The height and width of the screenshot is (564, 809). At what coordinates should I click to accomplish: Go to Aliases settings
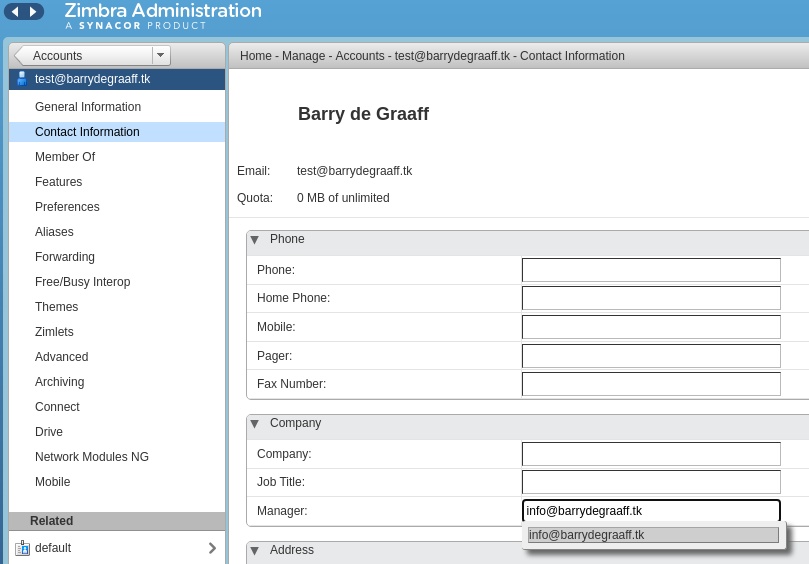54,232
